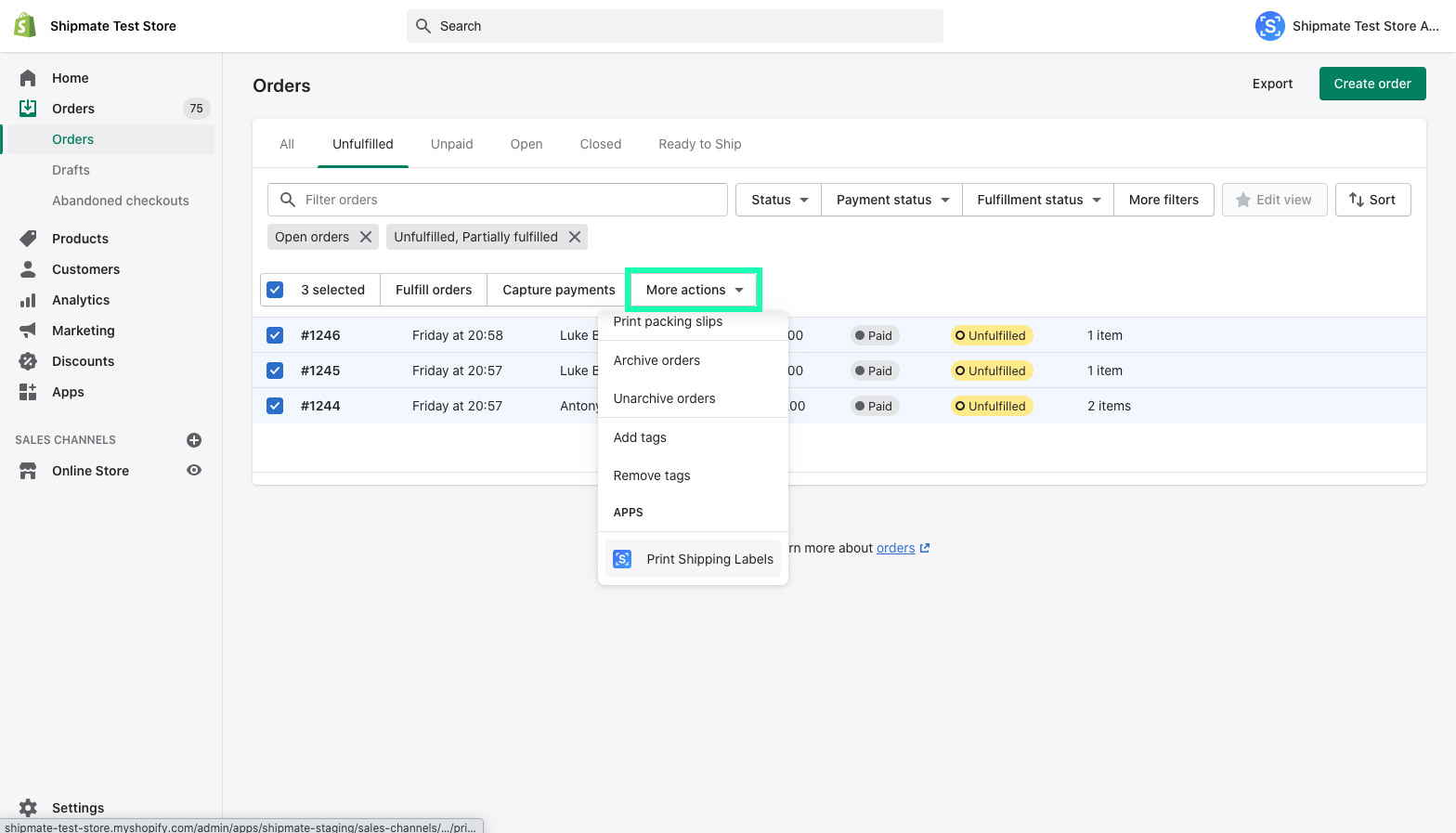Uncheck order #1244 checkbox
Screen dimensions: 1456x833
click(275, 406)
